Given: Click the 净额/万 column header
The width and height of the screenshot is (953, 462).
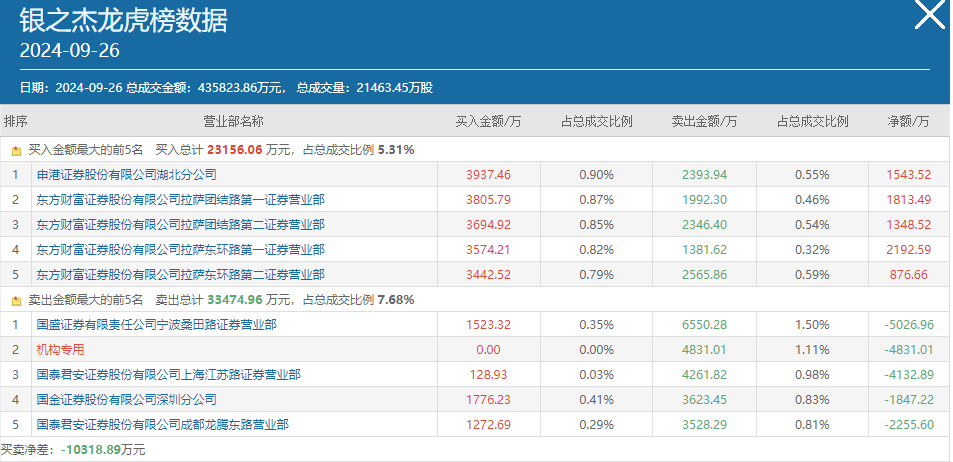Looking at the screenshot, I should (x=908, y=122).
